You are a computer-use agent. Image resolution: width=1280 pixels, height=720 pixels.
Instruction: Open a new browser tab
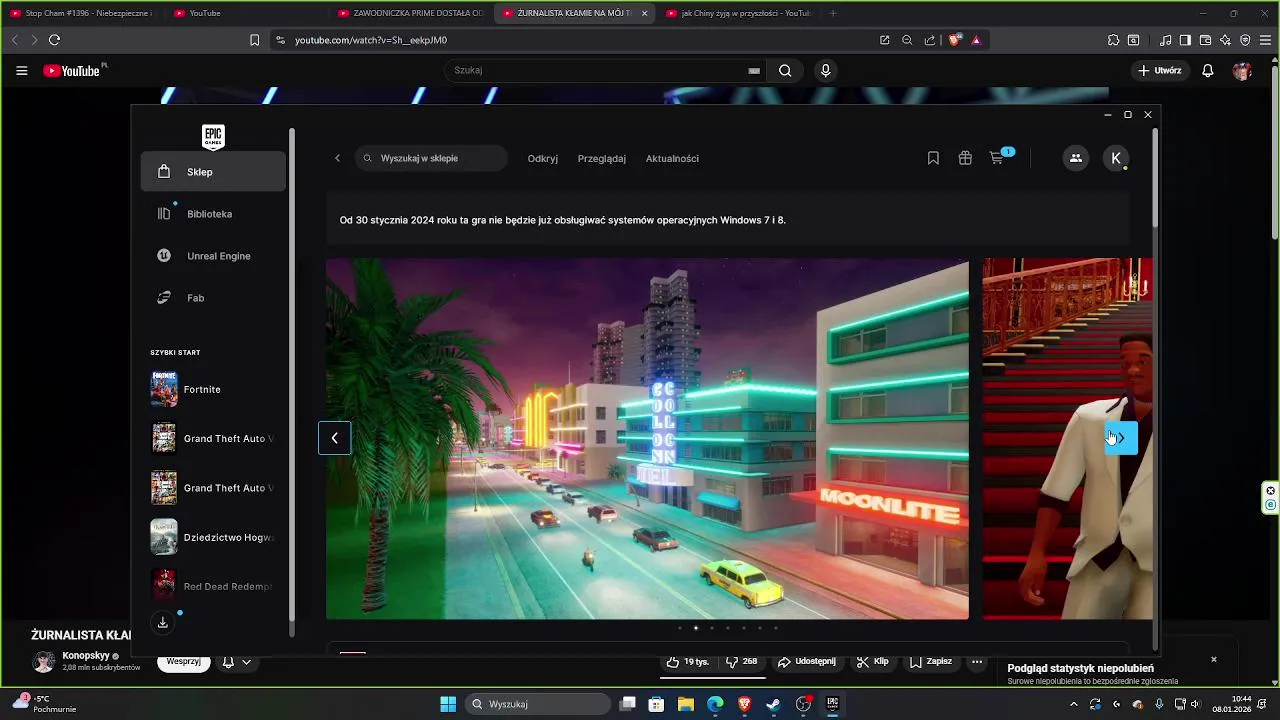point(833,13)
